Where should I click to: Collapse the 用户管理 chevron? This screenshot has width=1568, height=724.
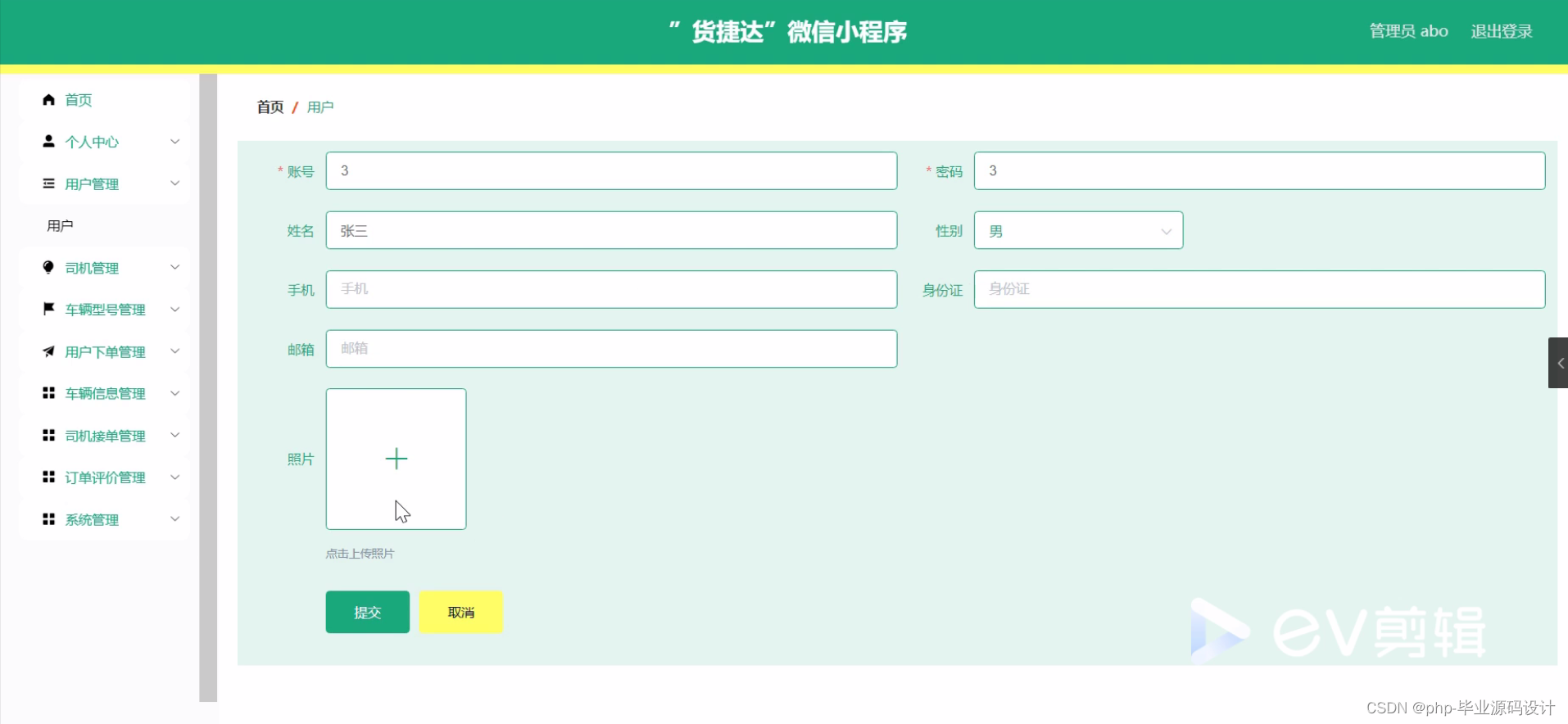click(174, 183)
